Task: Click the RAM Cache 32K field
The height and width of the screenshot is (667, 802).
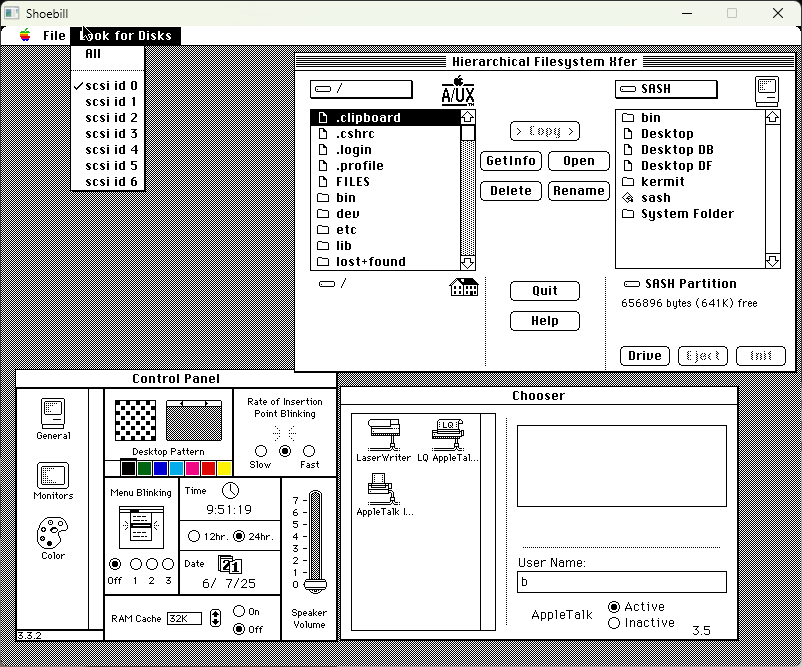Action: click(184, 618)
